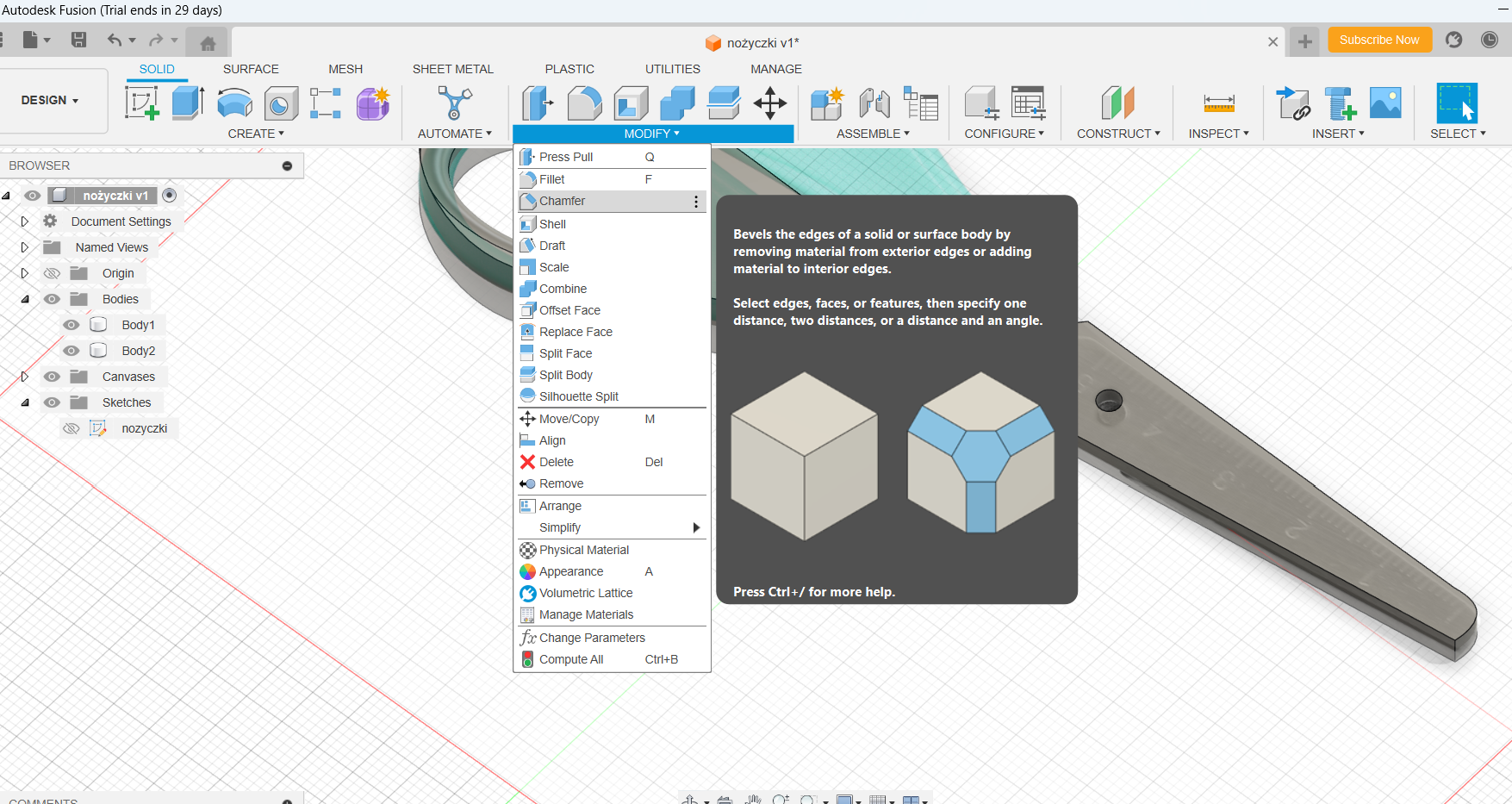Screen dimensions: 1512x804
Task: Click the Shell toolbar icon
Action: [x=631, y=103]
